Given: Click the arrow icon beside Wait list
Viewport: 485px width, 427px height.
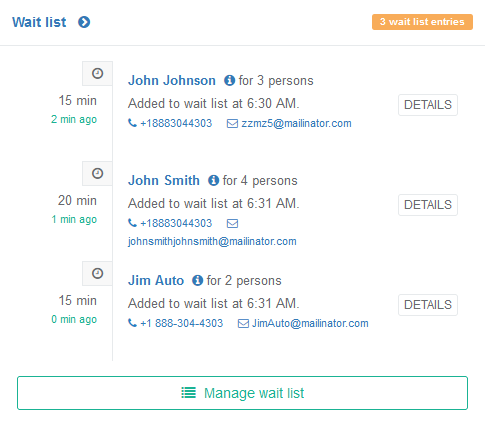Looking at the screenshot, I should (x=84, y=22).
